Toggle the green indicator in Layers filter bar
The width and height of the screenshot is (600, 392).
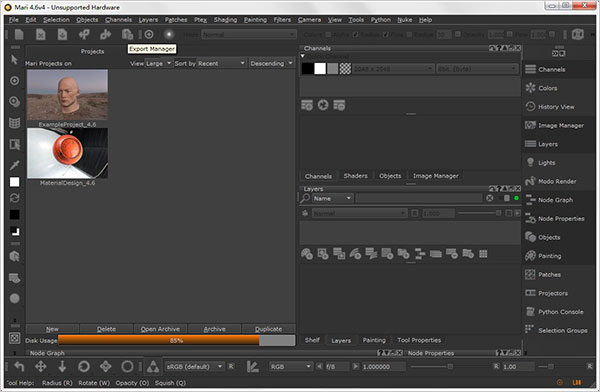pos(516,198)
